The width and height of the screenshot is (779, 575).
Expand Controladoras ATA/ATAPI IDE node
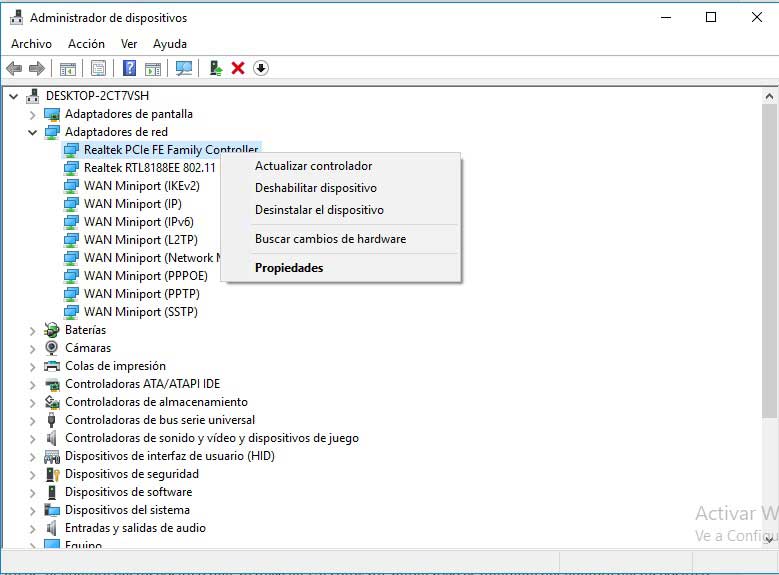(32, 385)
